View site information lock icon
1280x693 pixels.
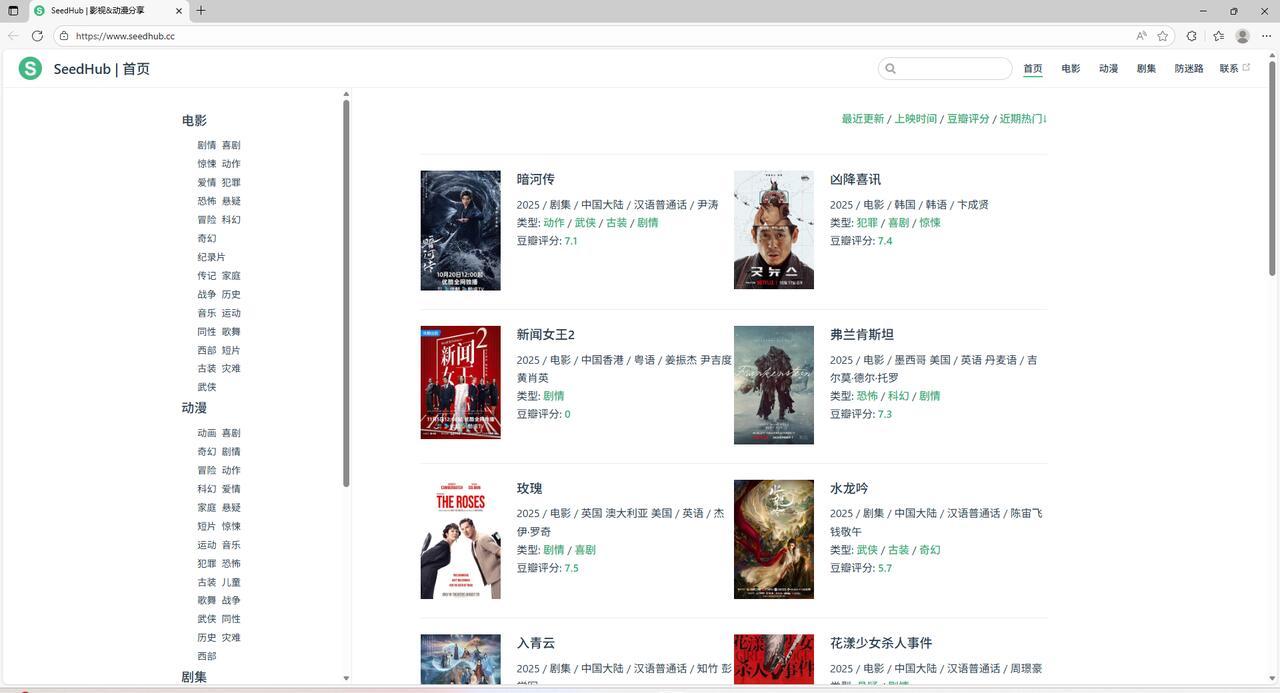[x=64, y=36]
